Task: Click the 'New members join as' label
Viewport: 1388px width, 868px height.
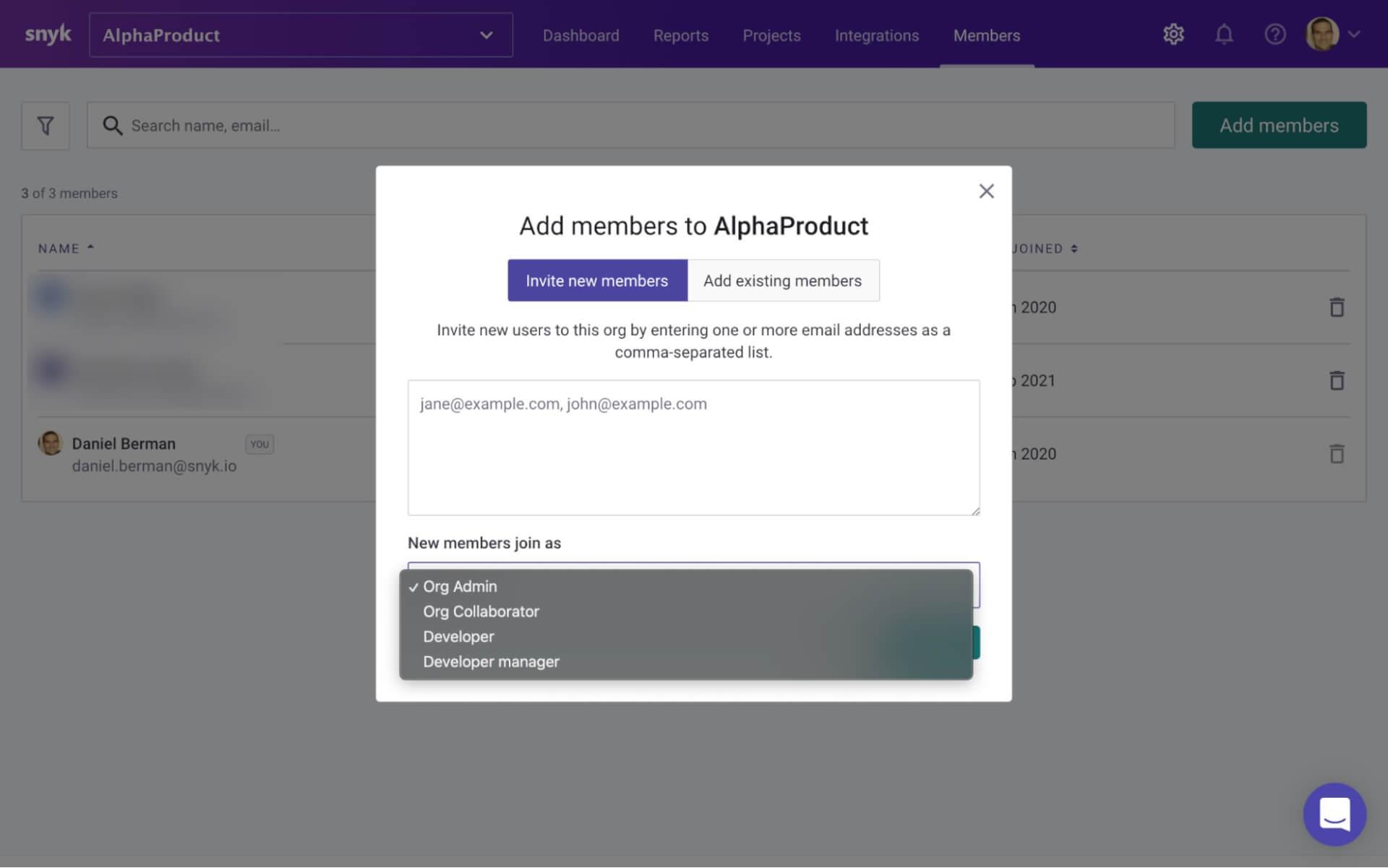Action: [484, 543]
